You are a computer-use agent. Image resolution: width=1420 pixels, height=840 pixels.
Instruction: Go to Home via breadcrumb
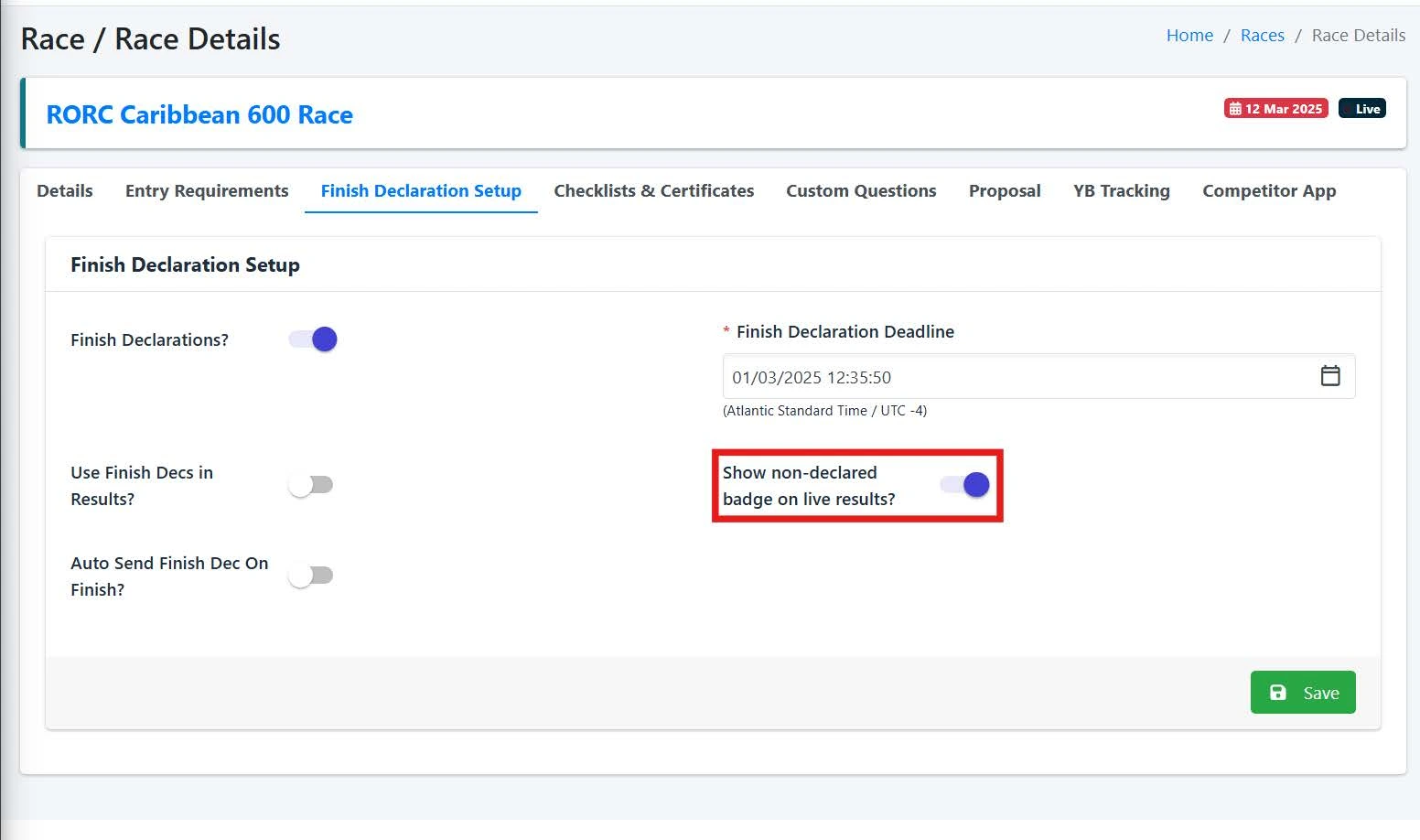1189,36
